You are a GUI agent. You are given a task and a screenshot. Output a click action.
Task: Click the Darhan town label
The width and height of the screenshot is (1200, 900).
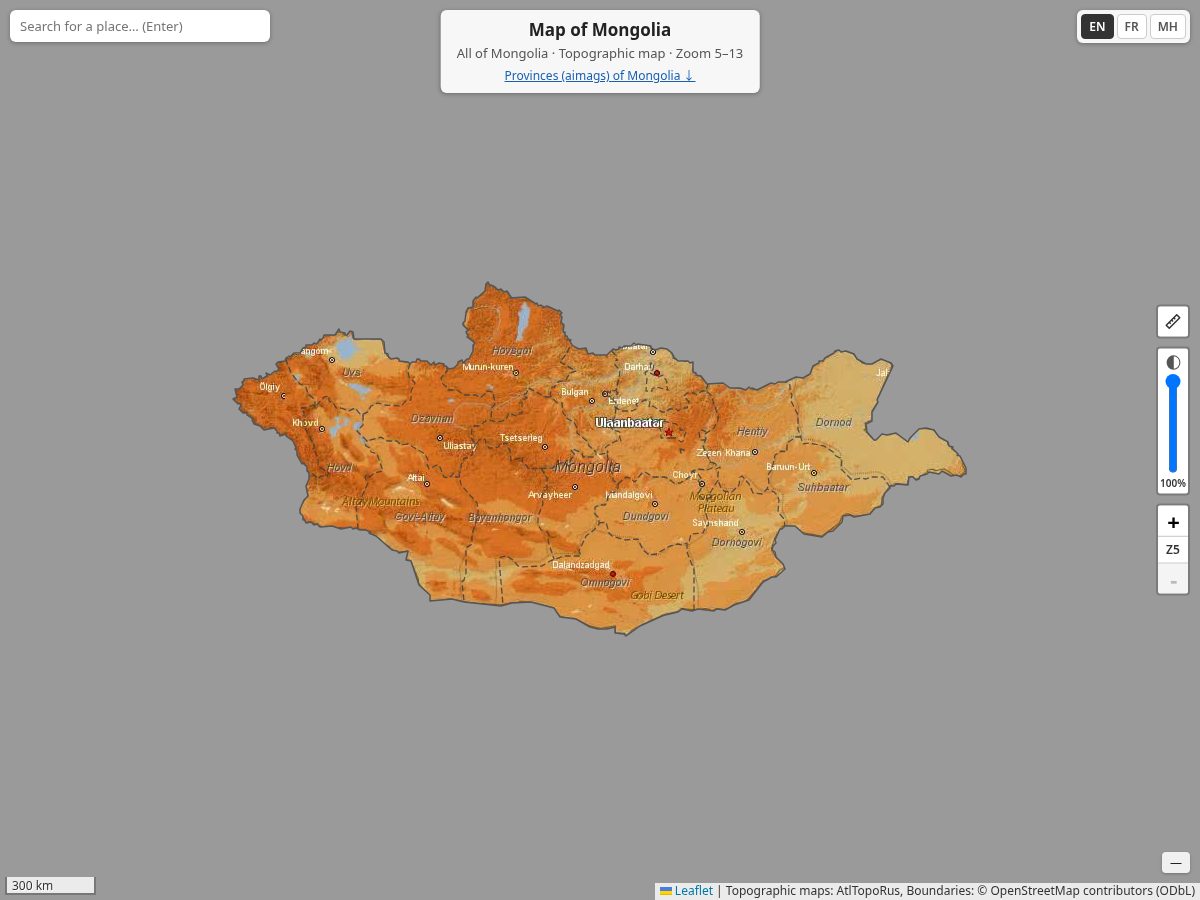pyautogui.click(x=638, y=367)
